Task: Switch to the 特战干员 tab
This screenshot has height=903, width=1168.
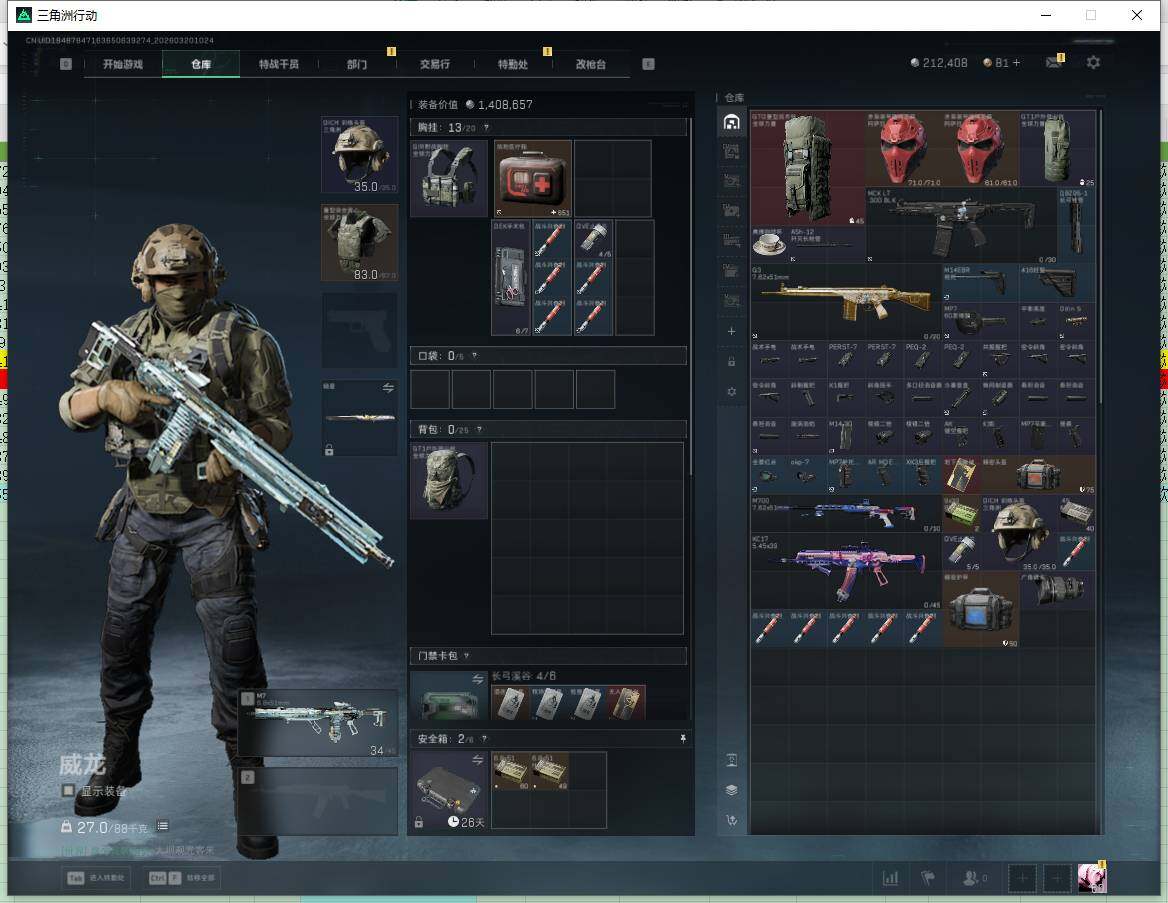Action: point(279,64)
